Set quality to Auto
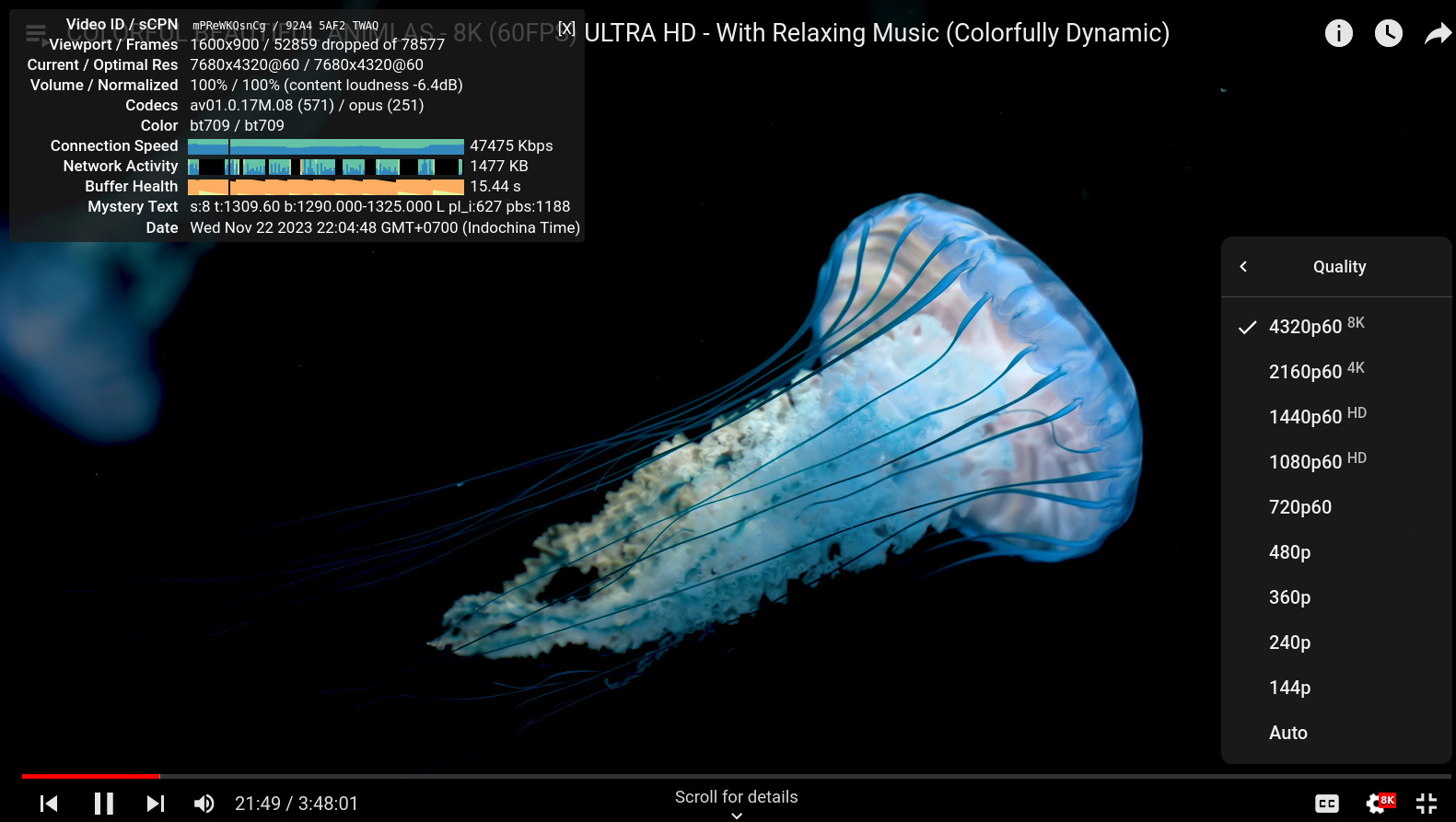The height and width of the screenshot is (822, 1456). 1336,732
